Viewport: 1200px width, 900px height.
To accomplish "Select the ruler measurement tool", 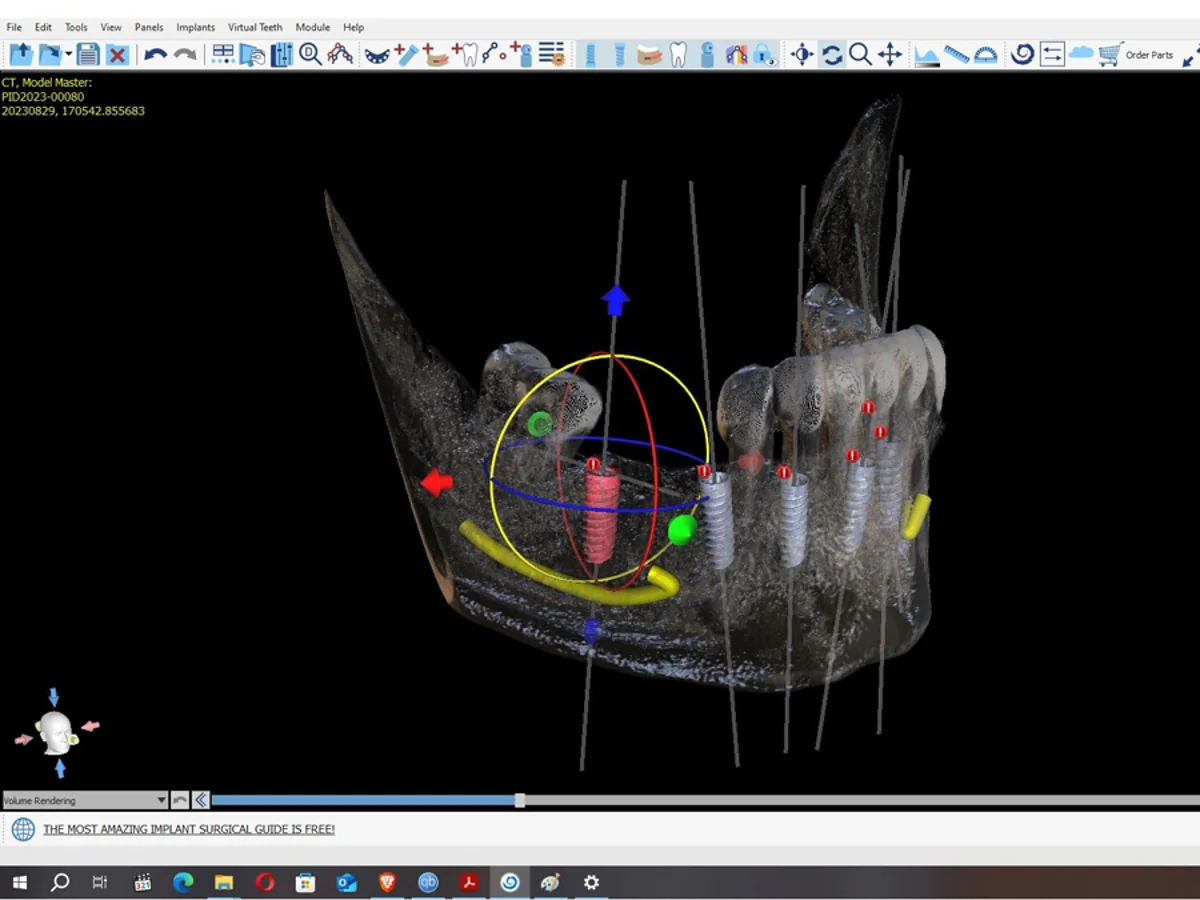I will click(956, 54).
